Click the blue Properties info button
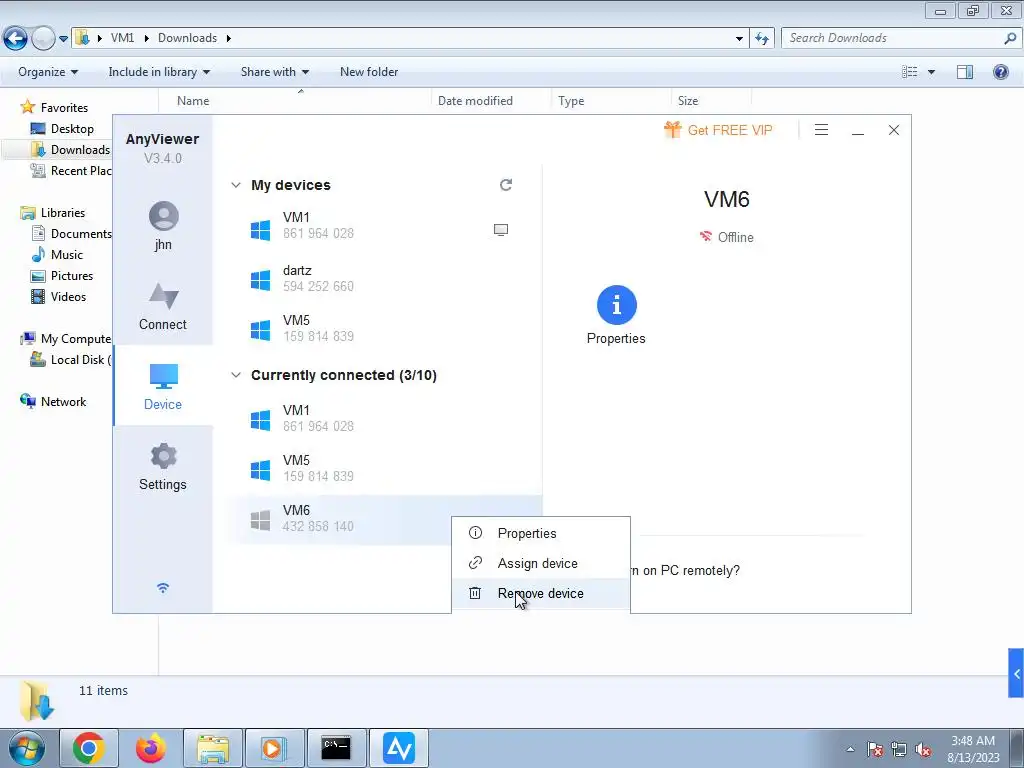 pyautogui.click(x=616, y=304)
